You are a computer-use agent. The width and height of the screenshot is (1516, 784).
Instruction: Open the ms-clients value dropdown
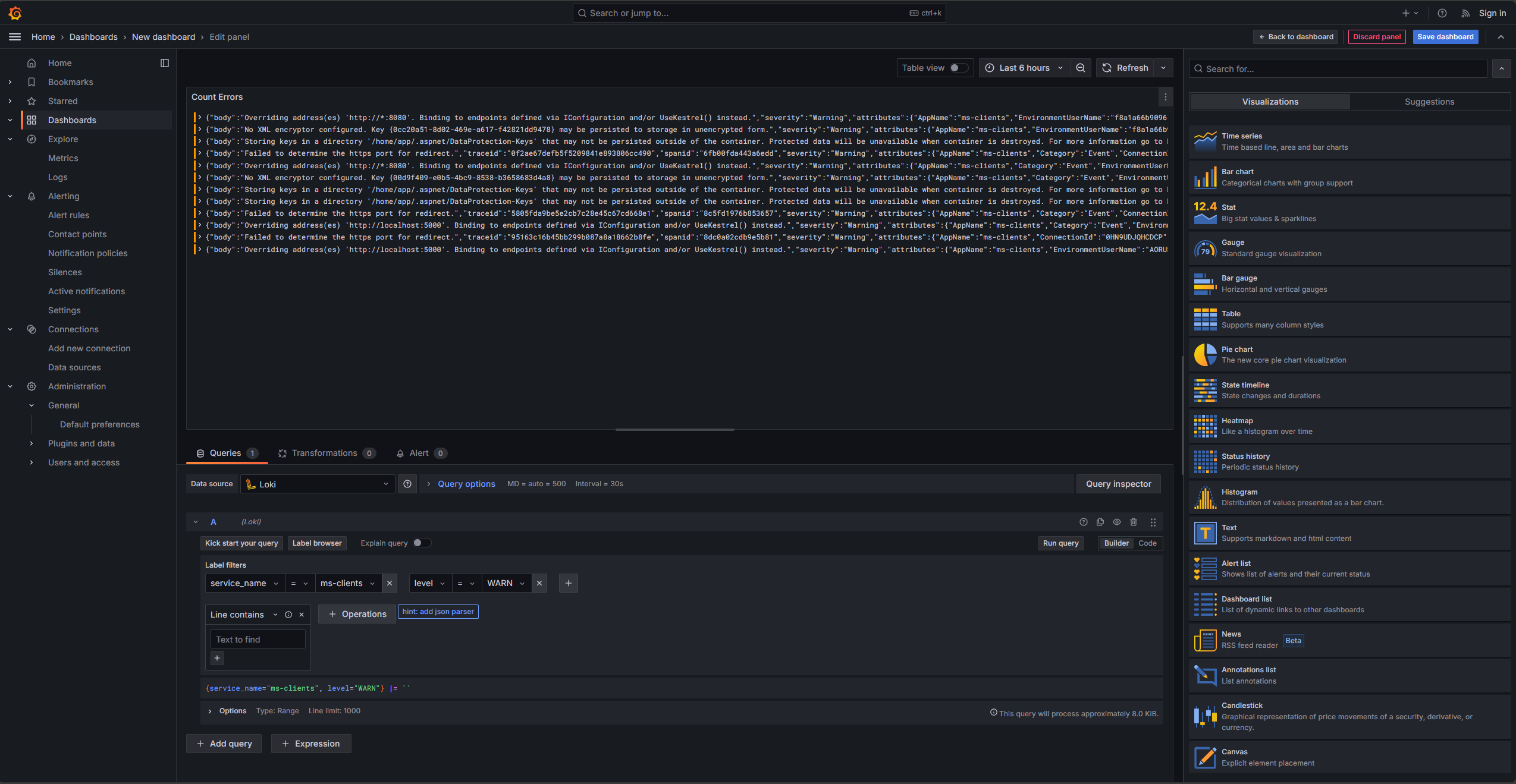coord(348,583)
